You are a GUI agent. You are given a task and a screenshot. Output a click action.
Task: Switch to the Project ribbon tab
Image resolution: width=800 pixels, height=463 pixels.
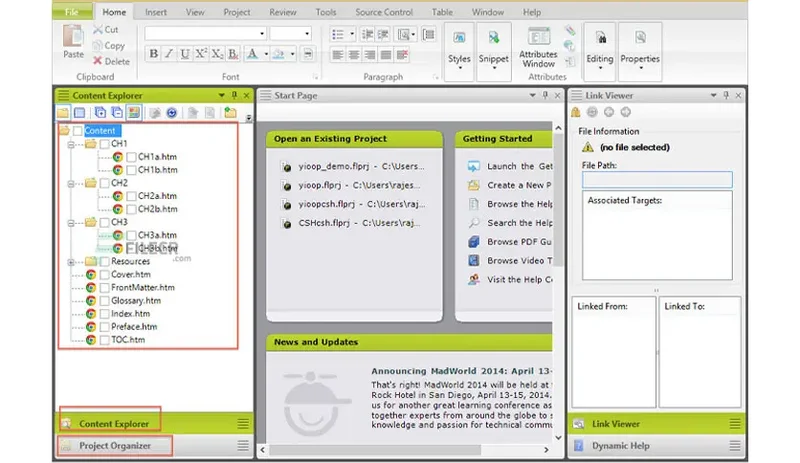[237, 12]
